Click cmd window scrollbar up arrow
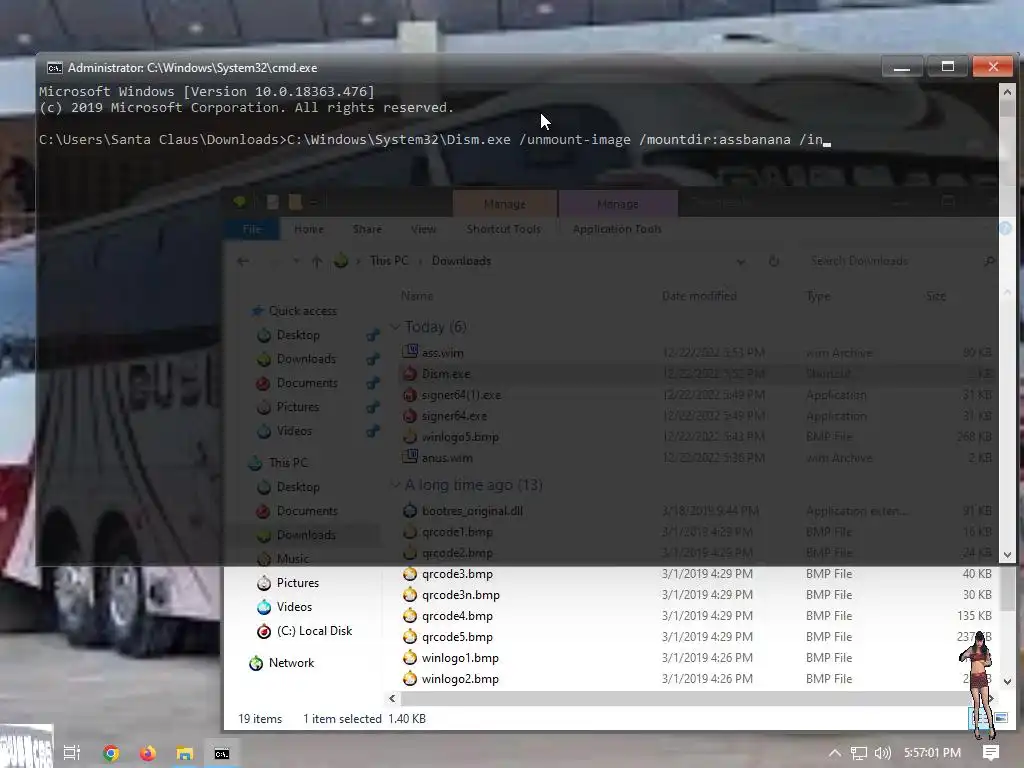This screenshot has height=768, width=1024. 1007,92
